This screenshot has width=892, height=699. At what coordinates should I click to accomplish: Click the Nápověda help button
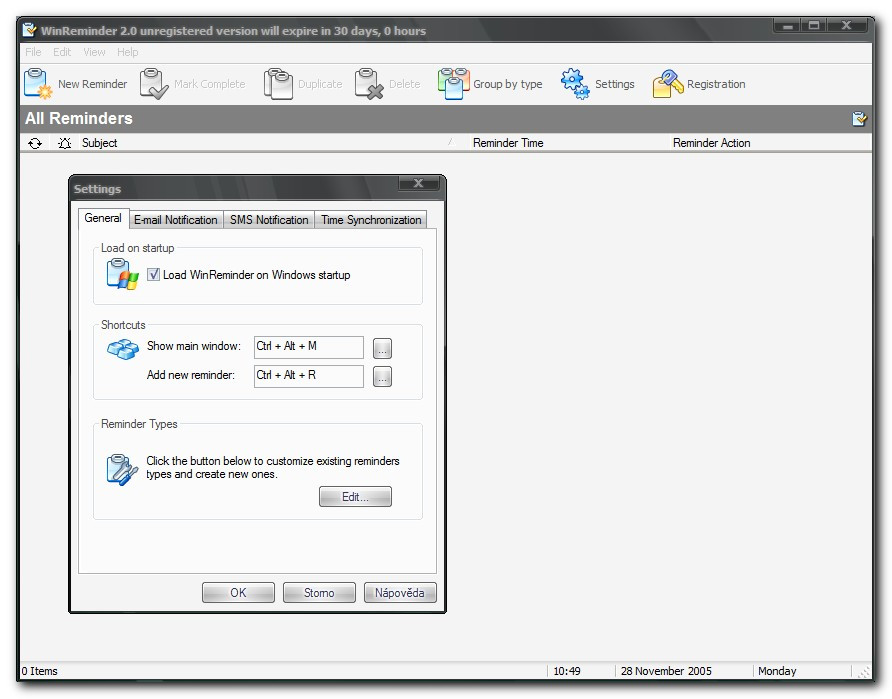click(x=400, y=593)
